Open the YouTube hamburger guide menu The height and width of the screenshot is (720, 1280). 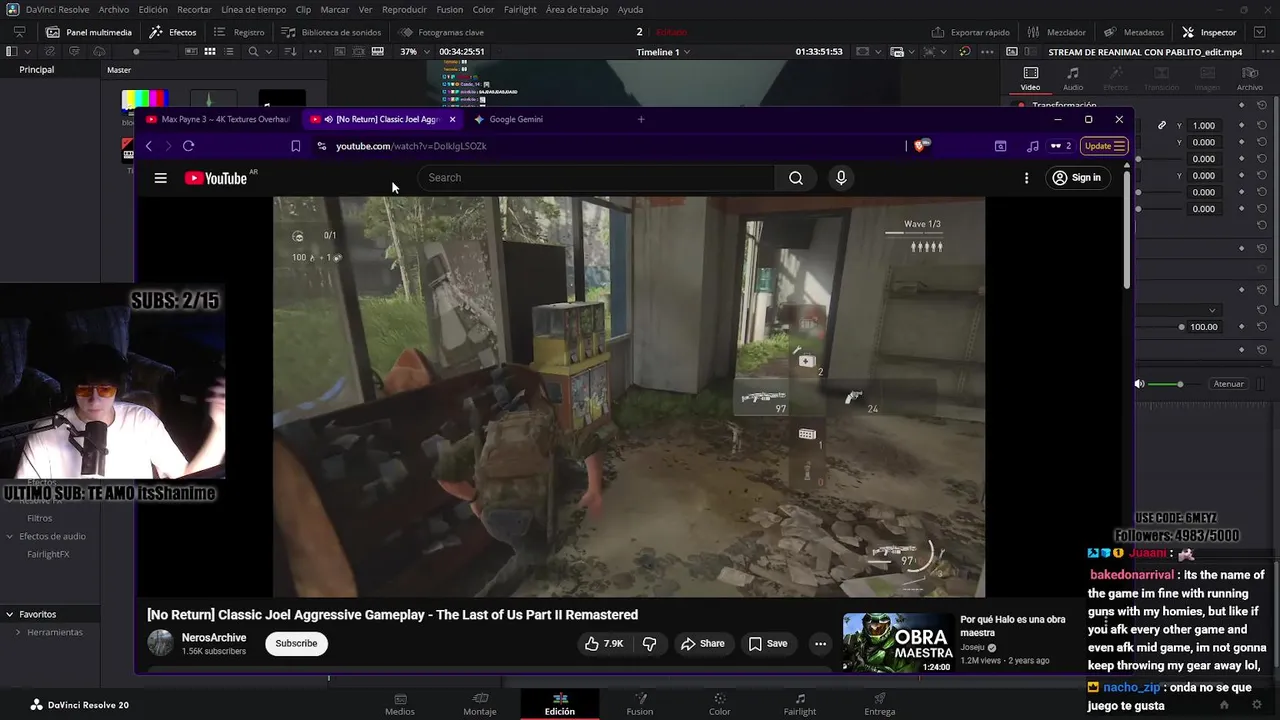(x=160, y=178)
